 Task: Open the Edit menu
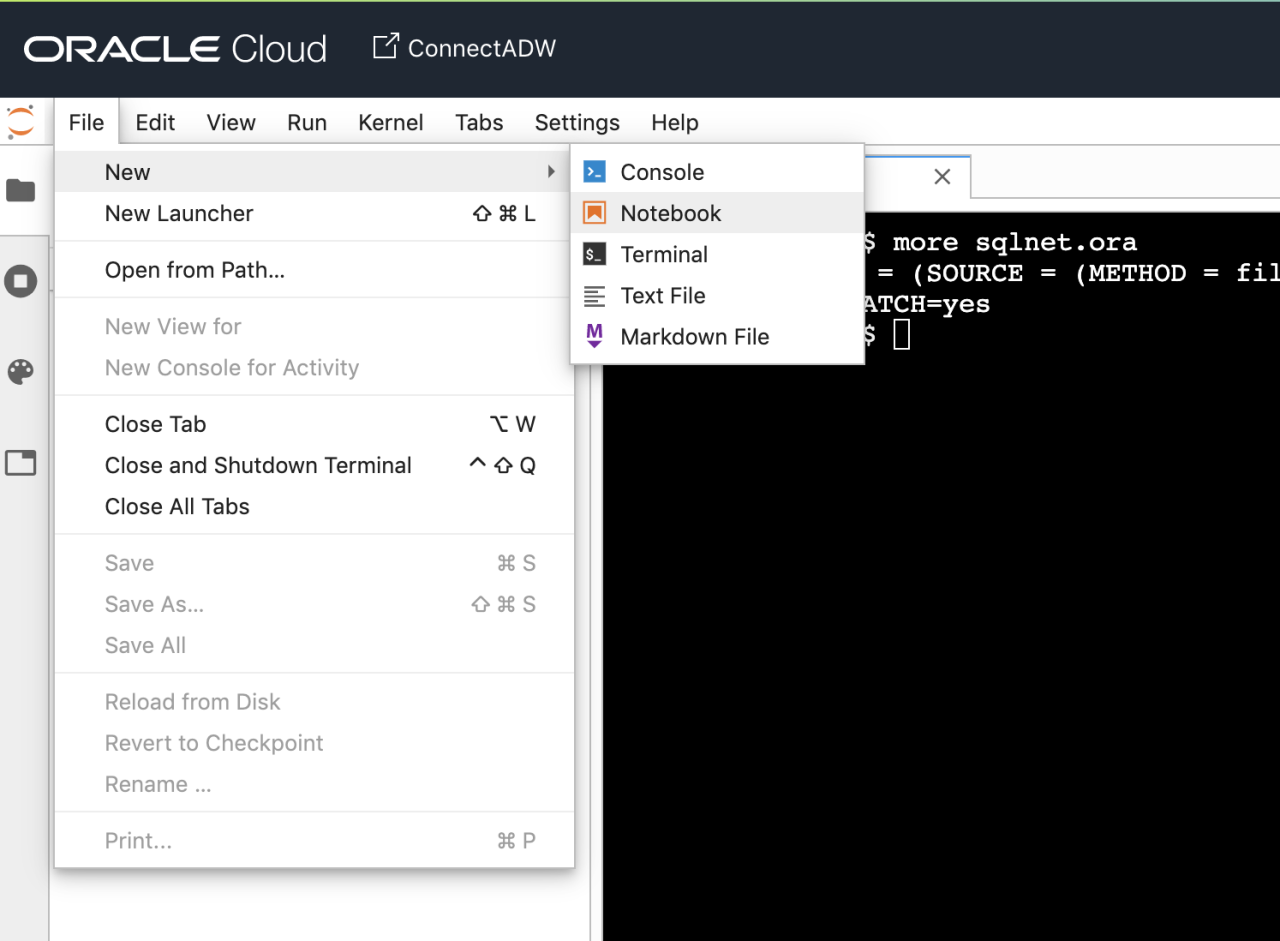pyautogui.click(x=155, y=122)
